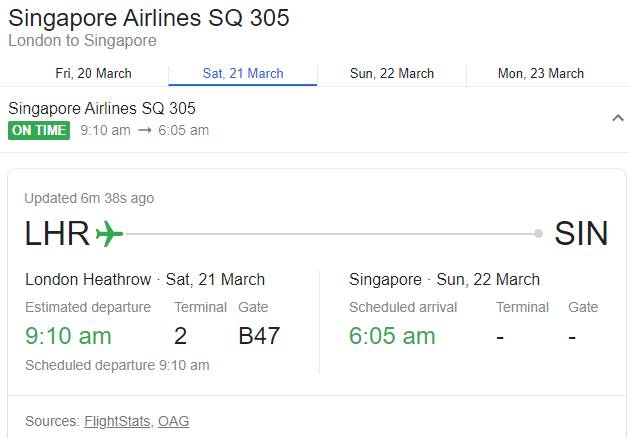This screenshot has height=438, width=630.
Task: Click the Singapore Airlines SQ 305 main heading
Action: click(x=149, y=18)
